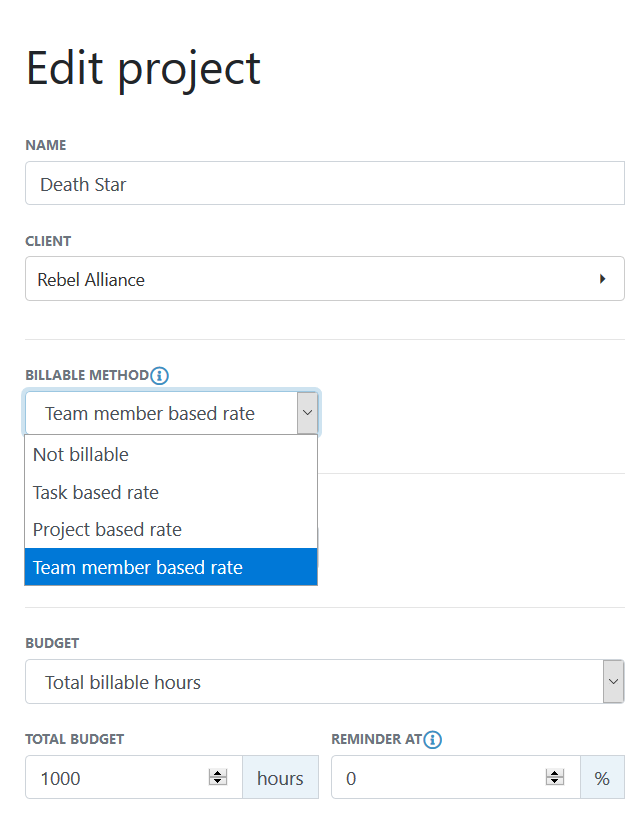Click the Name field containing 'Death Star'
Viewport: 644px width, 835px height.
200,184
